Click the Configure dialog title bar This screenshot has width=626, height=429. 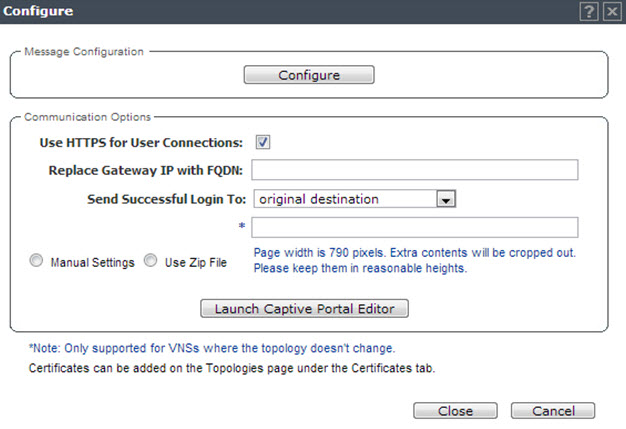313,12
